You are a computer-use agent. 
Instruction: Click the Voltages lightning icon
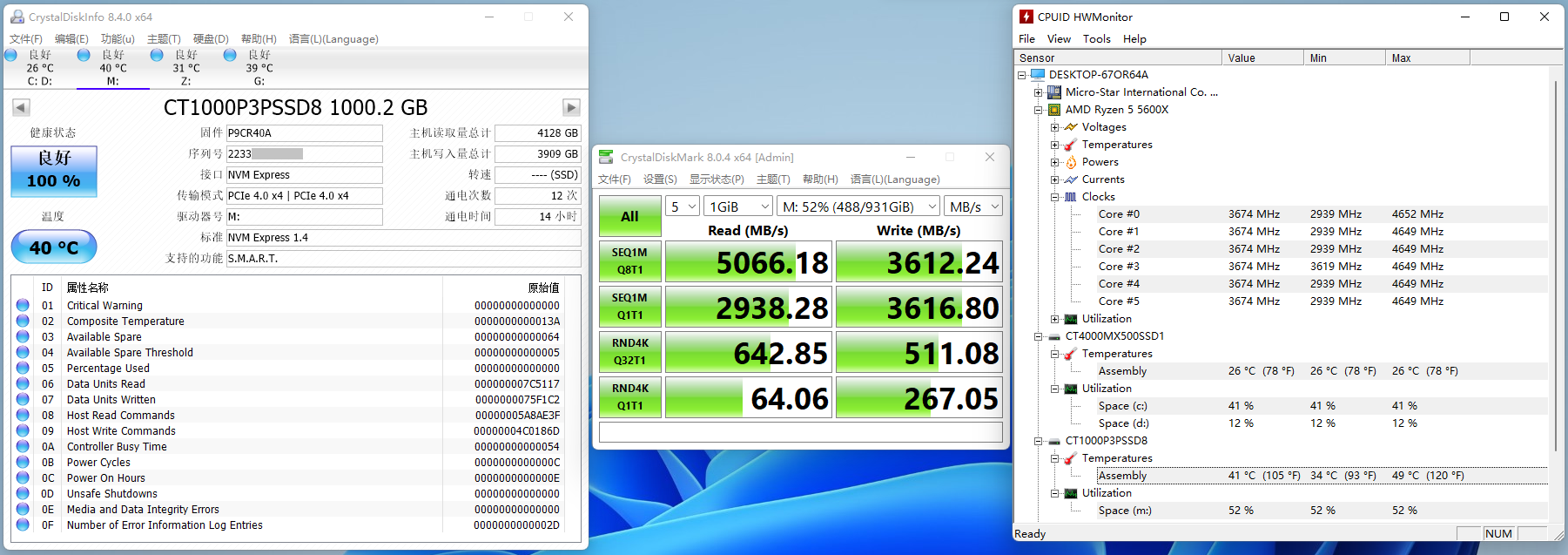1071,127
